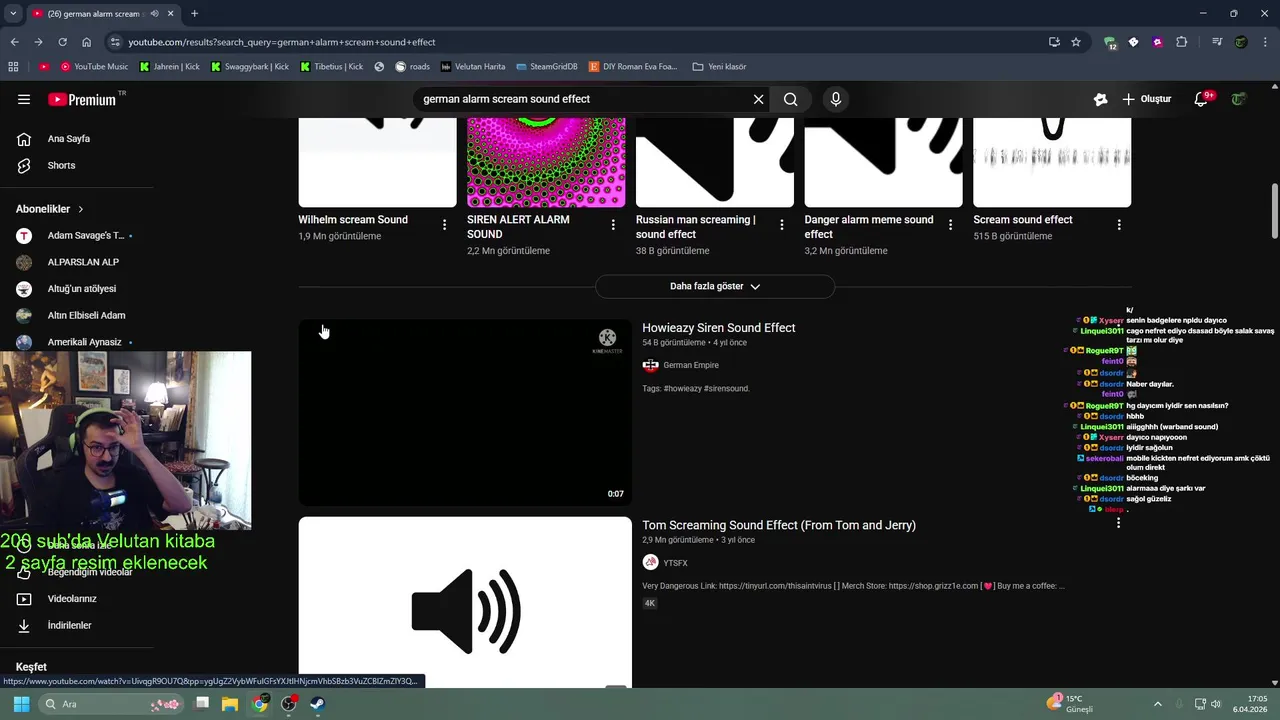Image resolution: width=1280 pixels, height=720 pixels.
Task: Open the Swaggybark | Kick bookmark
Action: (250, 67)
